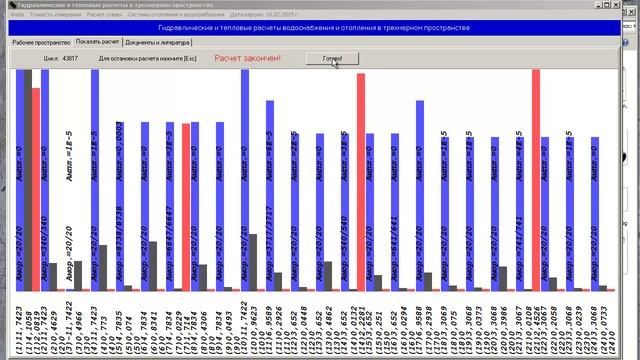This screenshot has width=640, height=360.
Task: Maximize the calculation window
Action: click(607, 5)
